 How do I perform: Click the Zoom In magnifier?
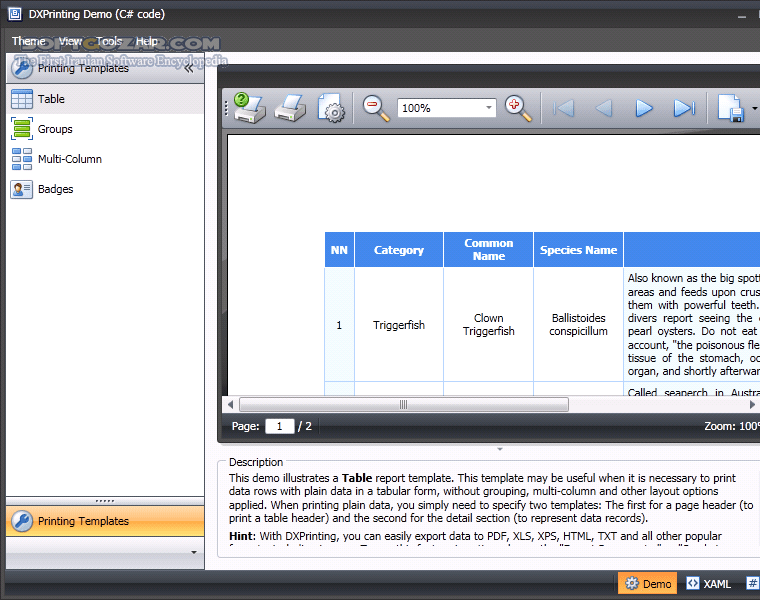[x=518, y=108]
